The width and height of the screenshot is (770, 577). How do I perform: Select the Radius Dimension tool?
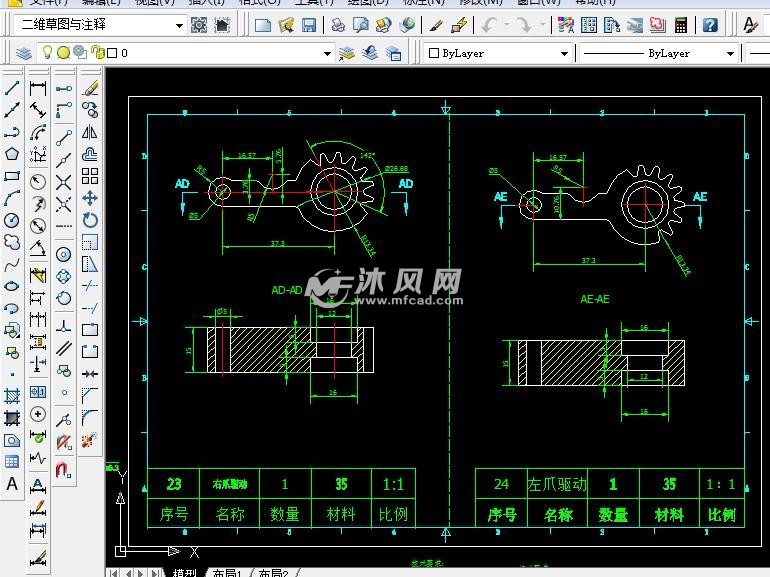[x=38, y=182]
